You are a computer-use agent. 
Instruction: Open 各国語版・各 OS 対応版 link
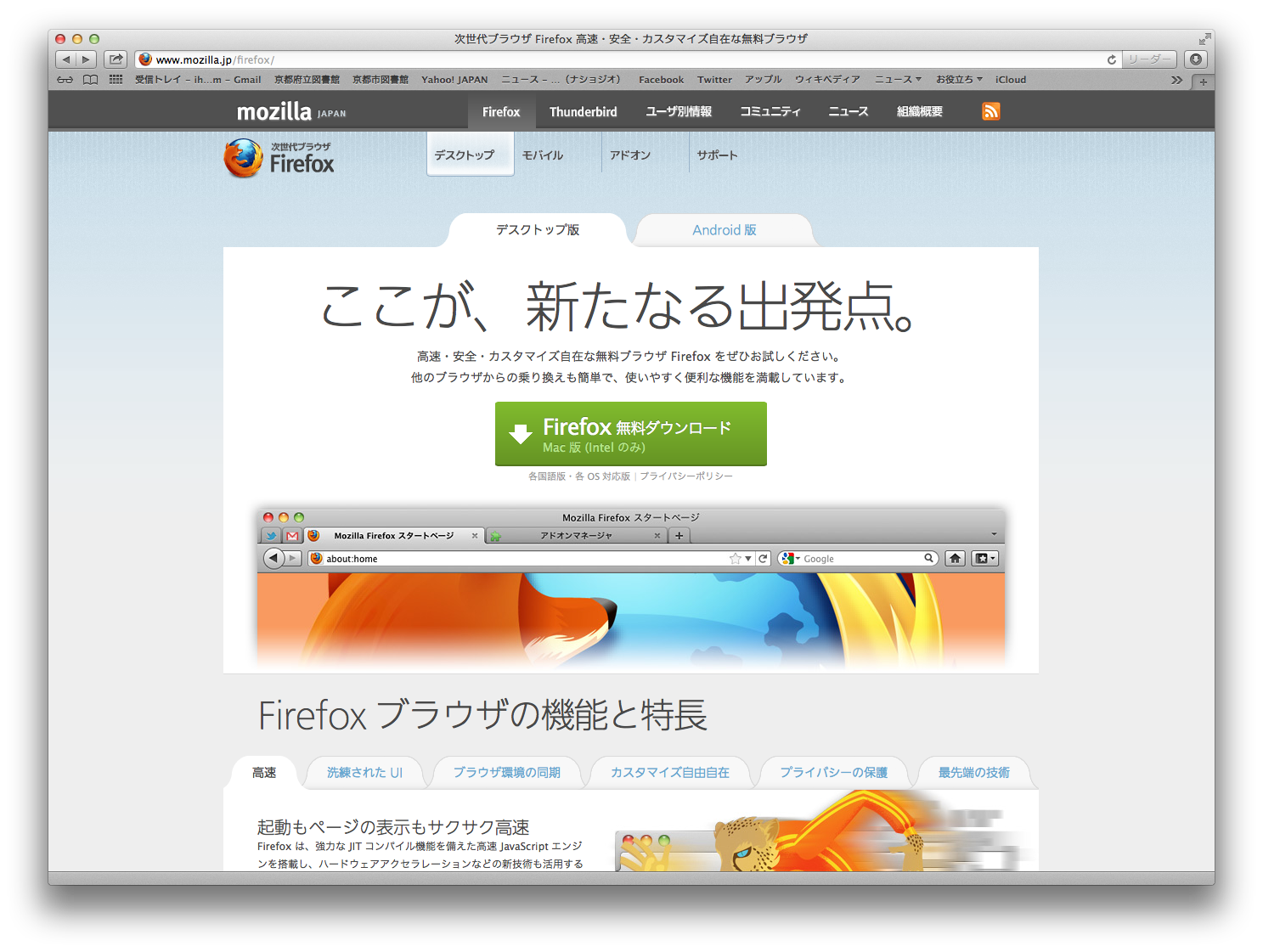click(579, 476)
